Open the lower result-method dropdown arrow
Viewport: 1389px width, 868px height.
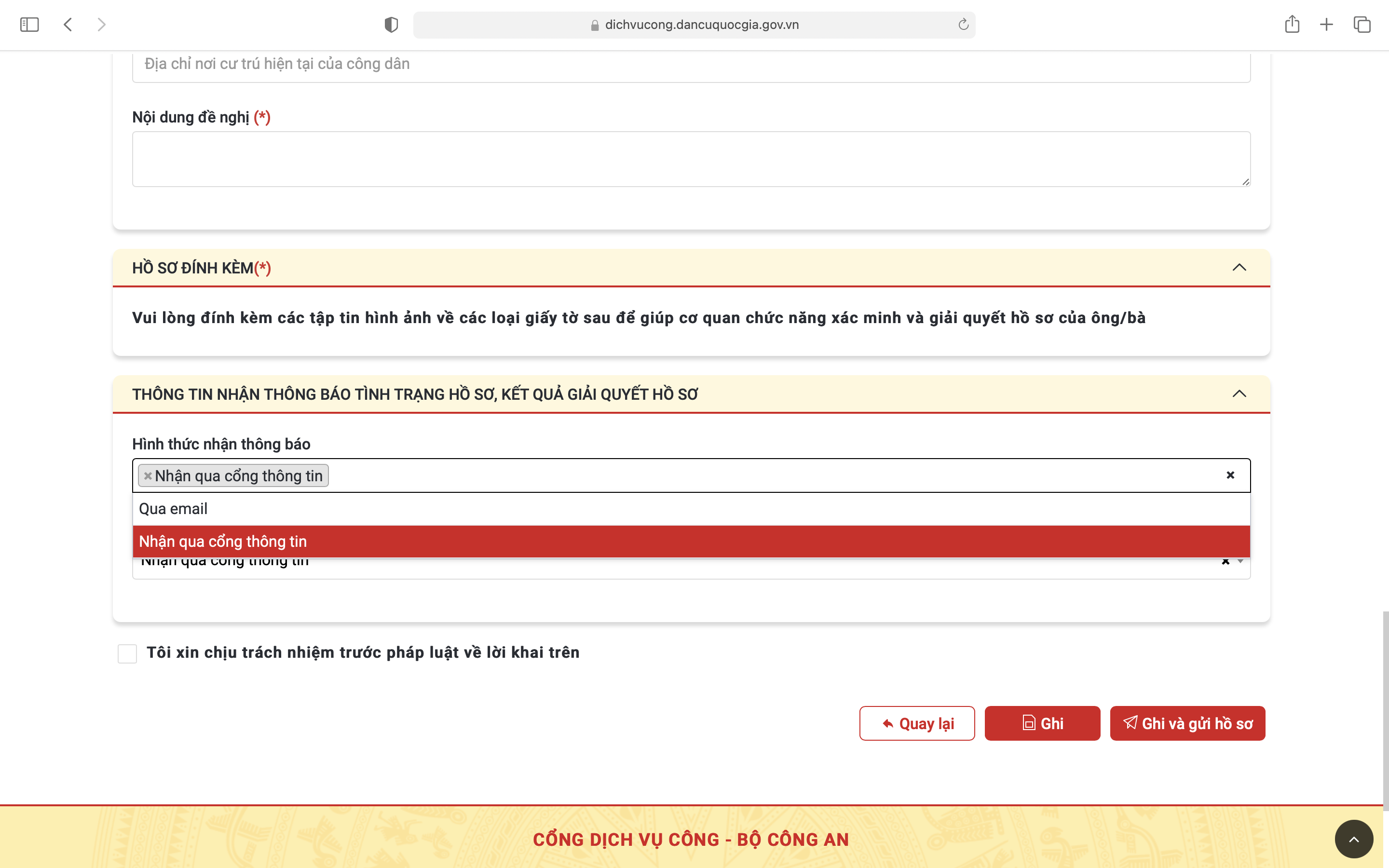[x=1241, y=561]
